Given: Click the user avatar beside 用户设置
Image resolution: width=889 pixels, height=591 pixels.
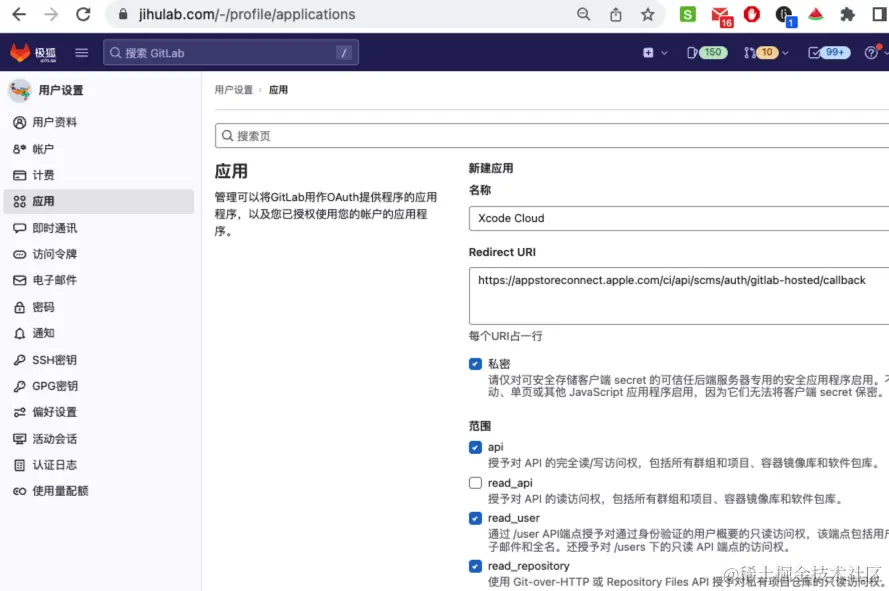Looking at the screenshot, I should [x=20, y=90].
